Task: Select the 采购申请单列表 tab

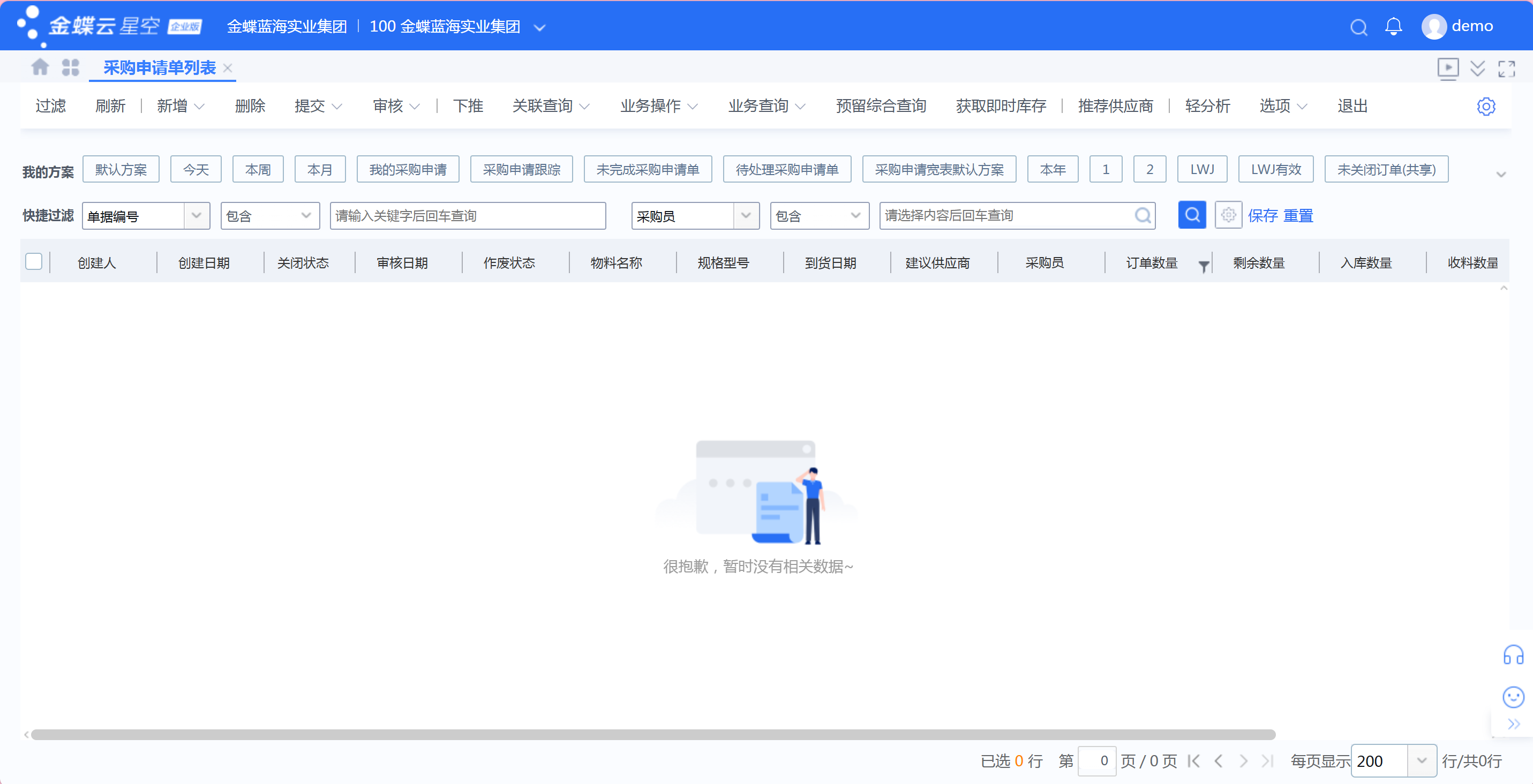Action: click(160, 68)
